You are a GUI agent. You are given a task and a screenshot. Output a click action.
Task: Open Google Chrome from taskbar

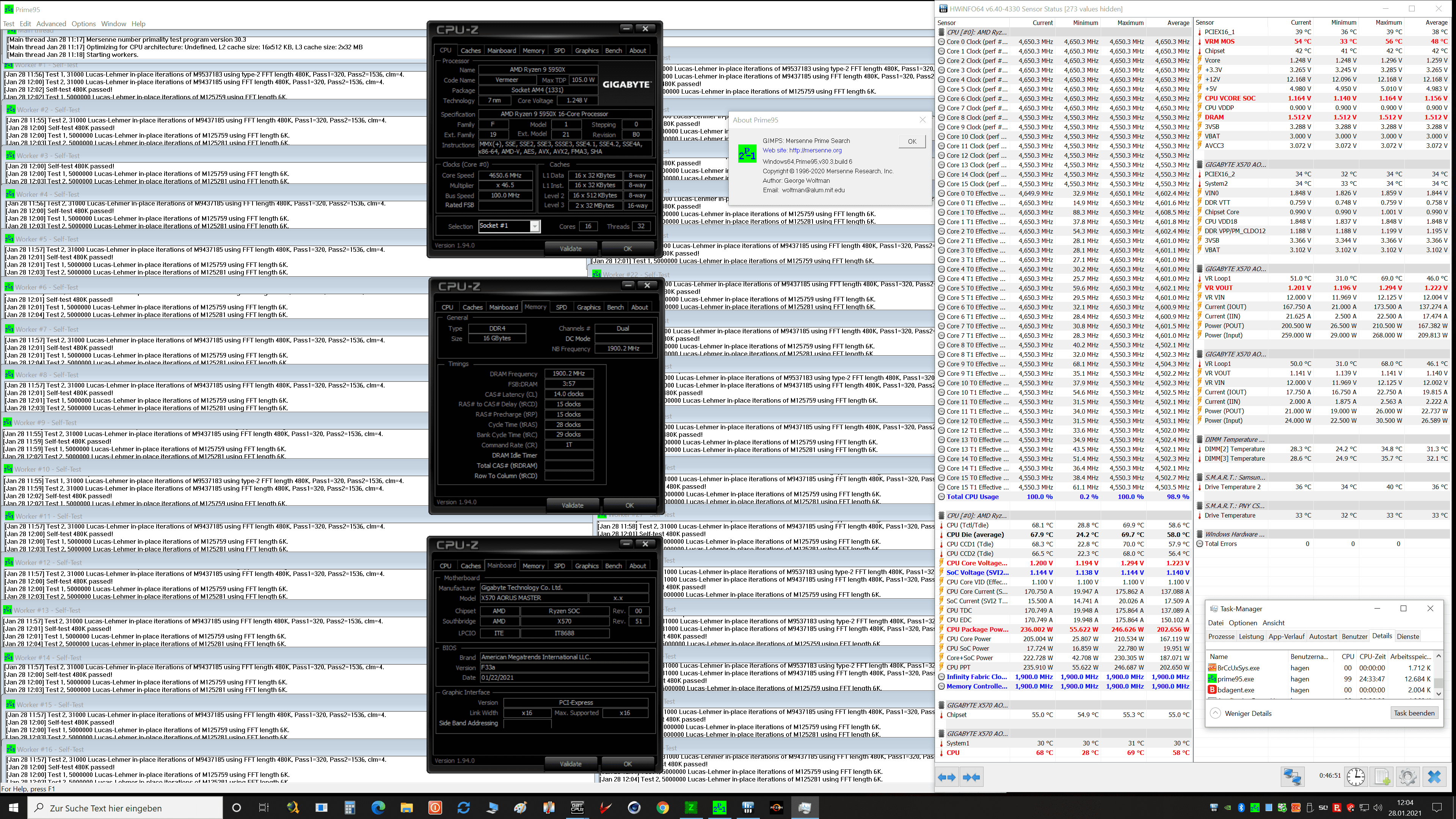coord(662,808)
